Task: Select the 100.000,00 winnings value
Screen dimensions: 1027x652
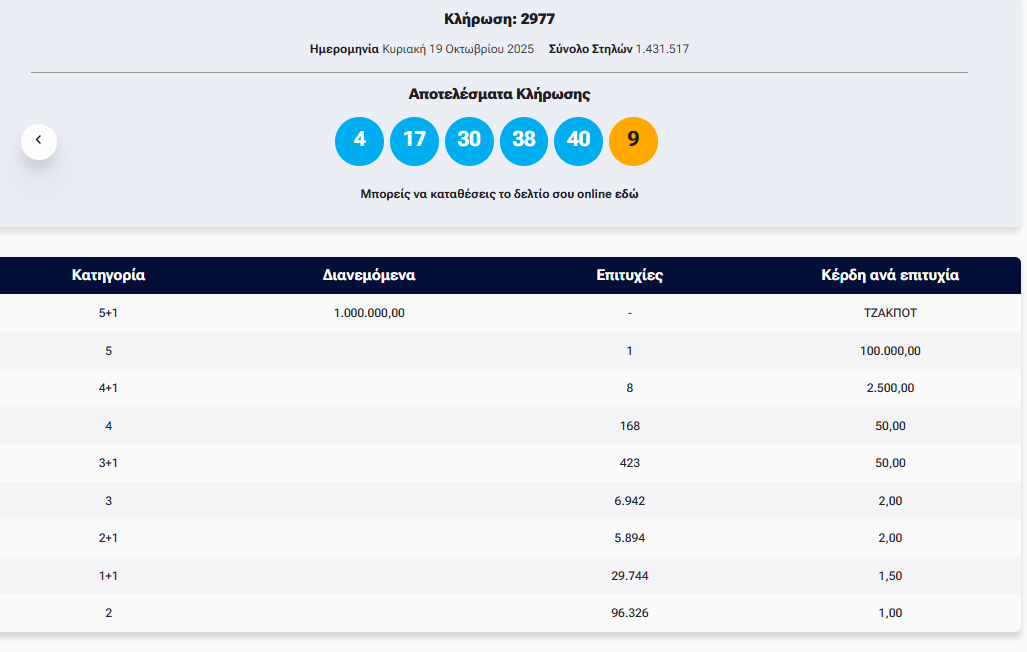Action: 890,351
